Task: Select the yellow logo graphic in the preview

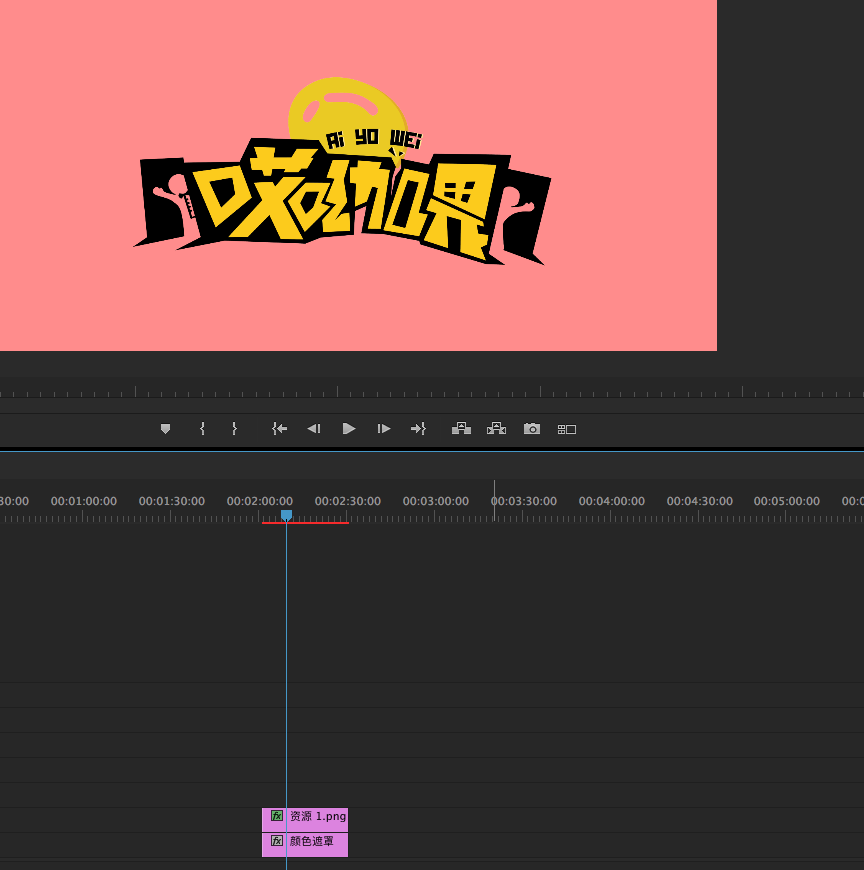Action: pos(342,172)
